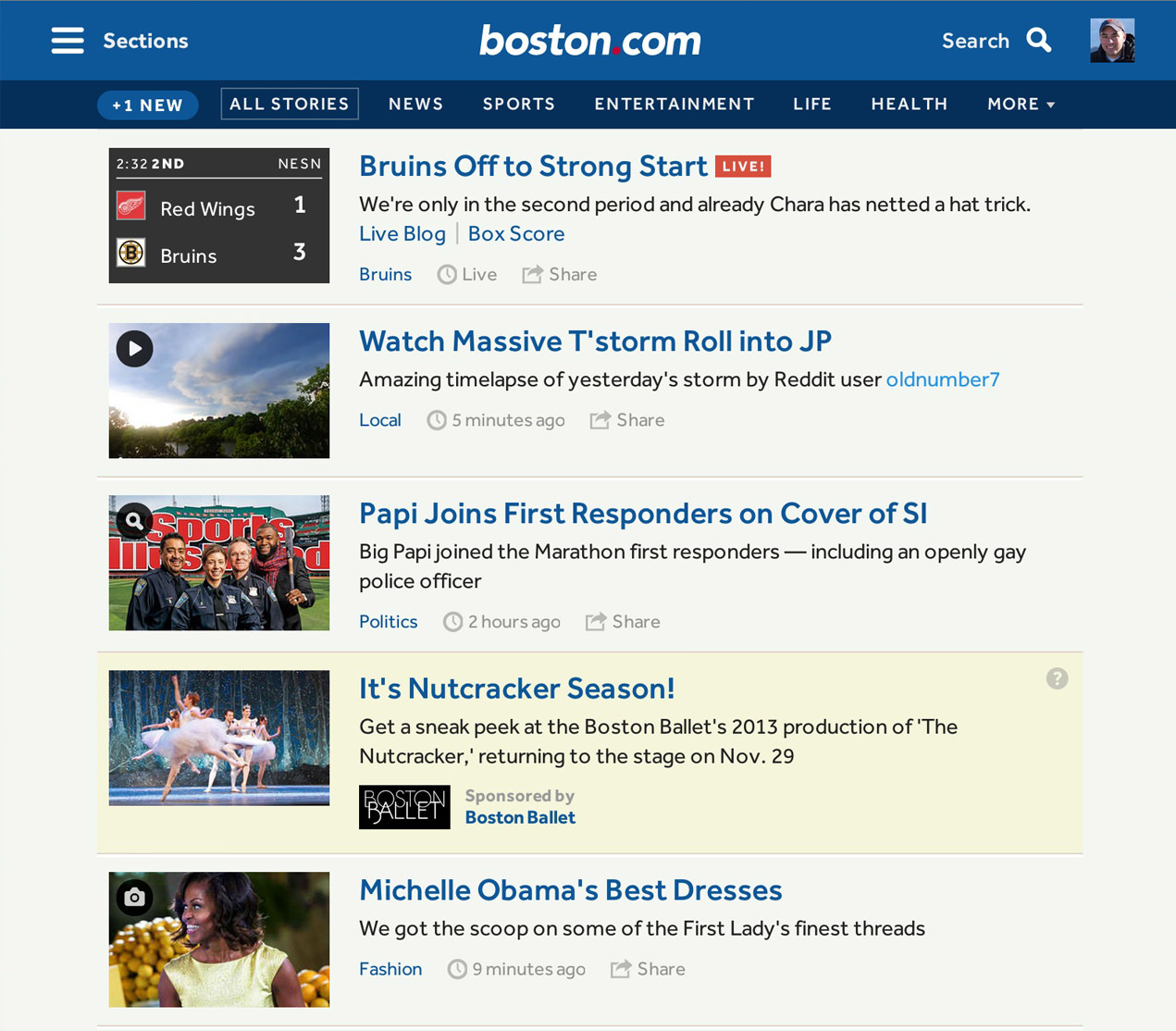Click the clock icon beside Live

coord(447,274)
